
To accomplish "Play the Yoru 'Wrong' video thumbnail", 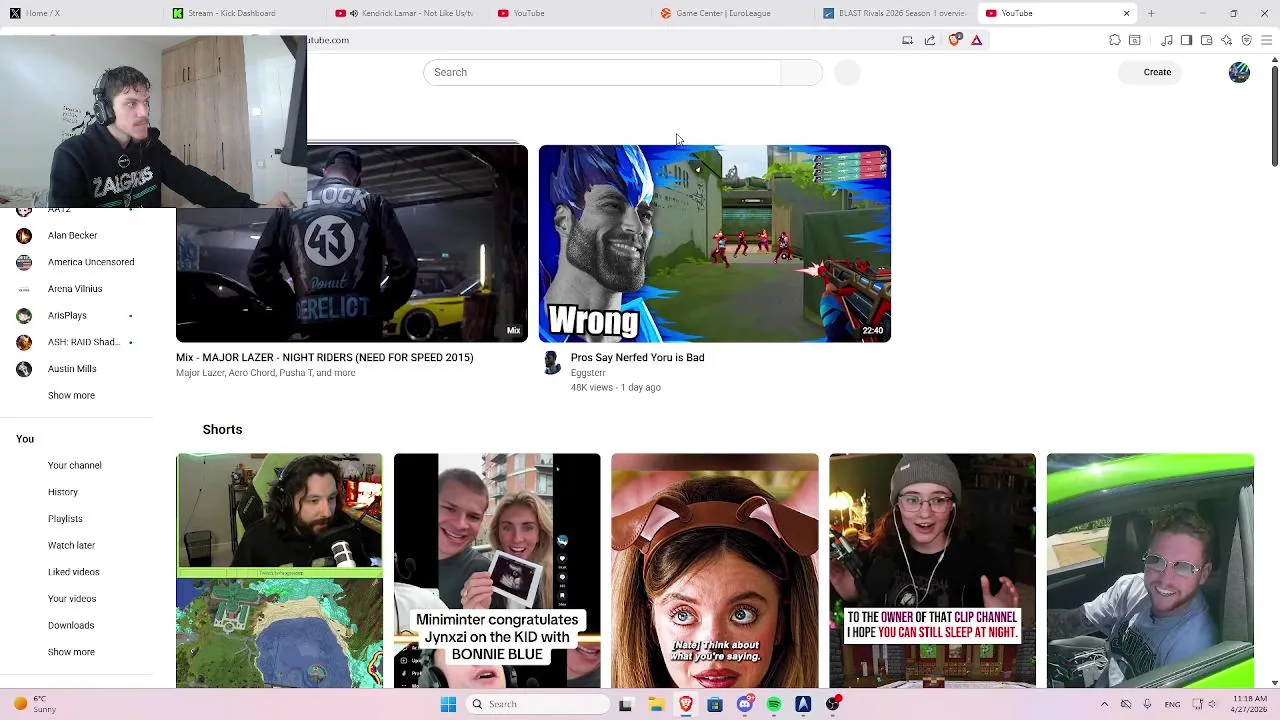I will [715, 244].
